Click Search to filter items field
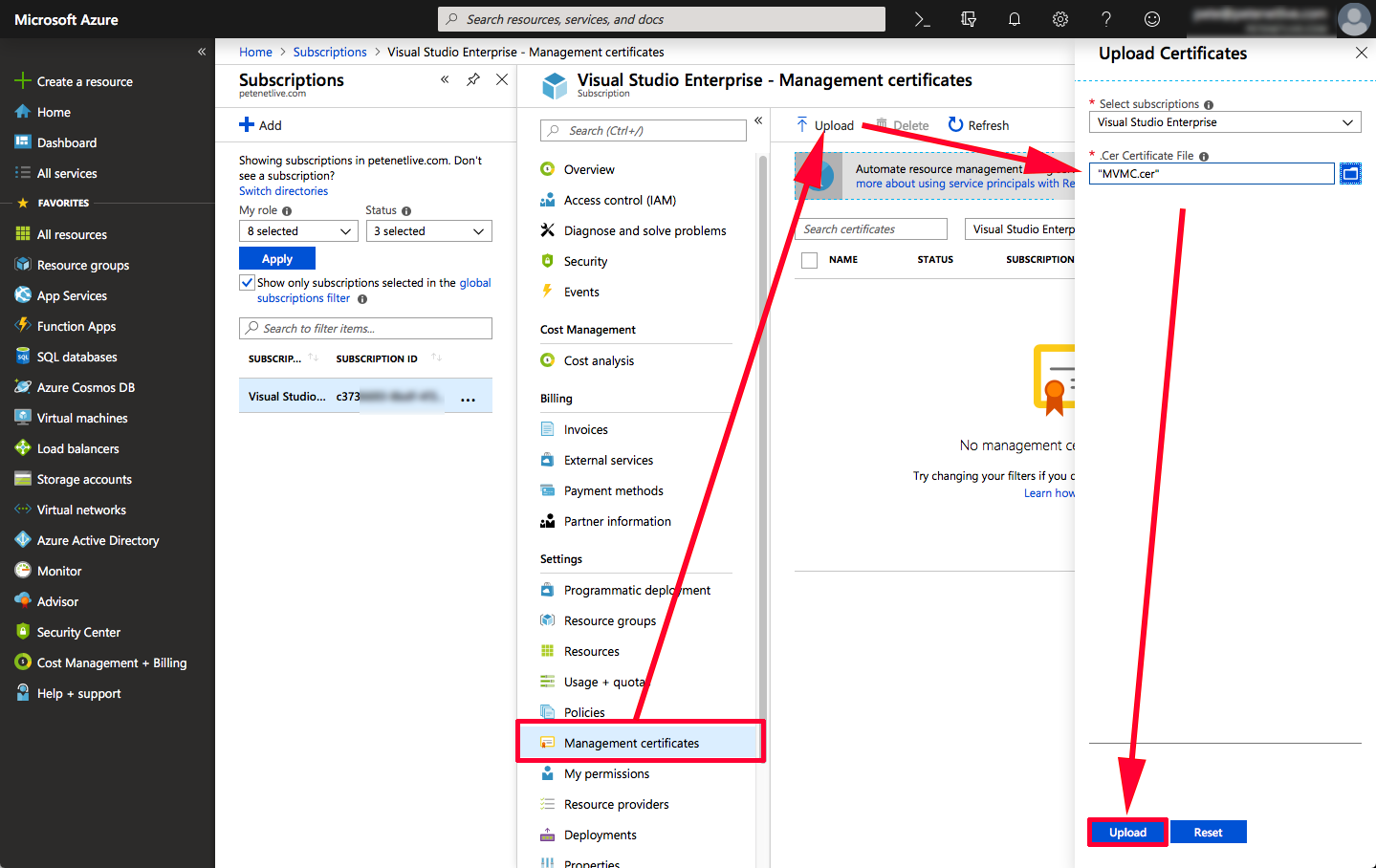This screenshot has height=868, width=1376. pyautogui.click(x=365, y=328)
